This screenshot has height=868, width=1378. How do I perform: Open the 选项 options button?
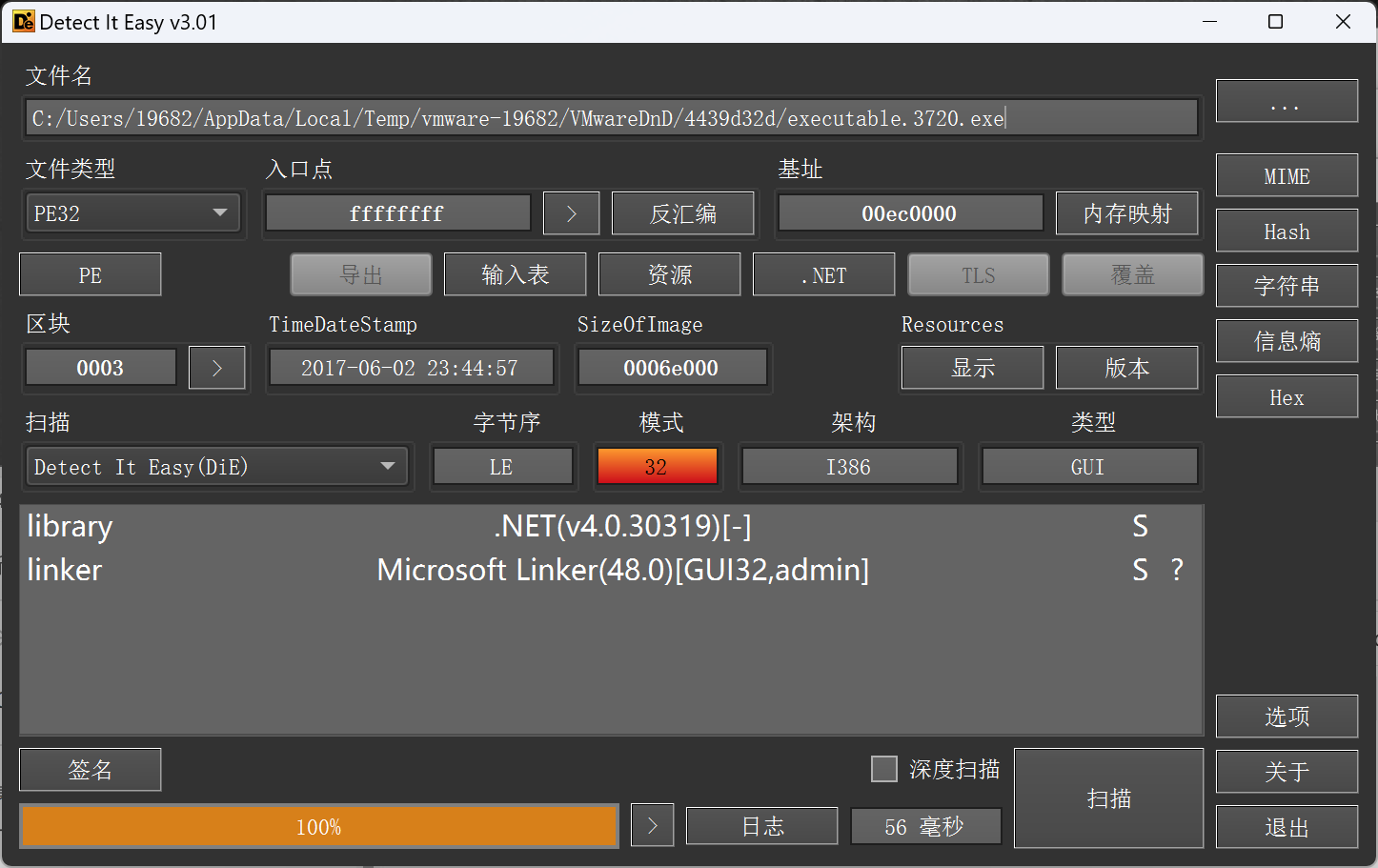point(1287,717)
